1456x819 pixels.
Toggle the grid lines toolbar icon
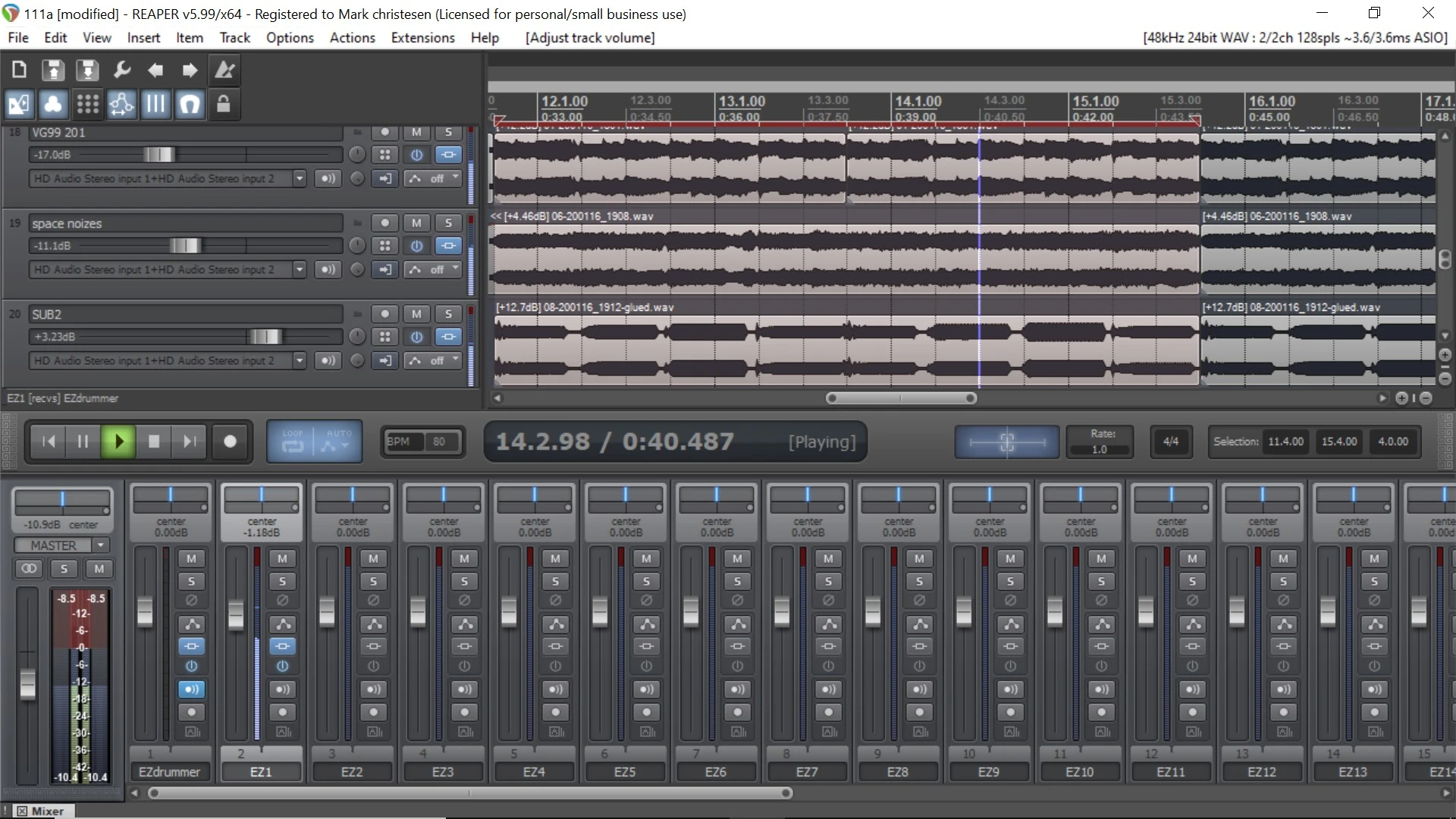[x=155, y=104]
